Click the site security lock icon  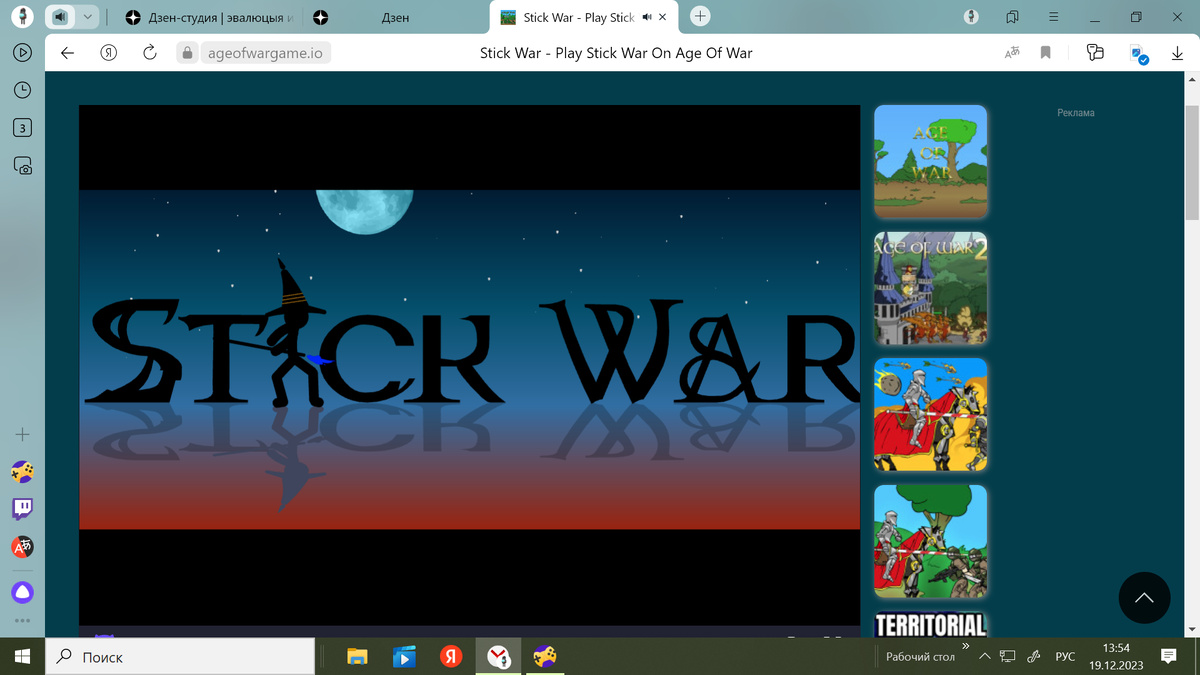[186, 53]
